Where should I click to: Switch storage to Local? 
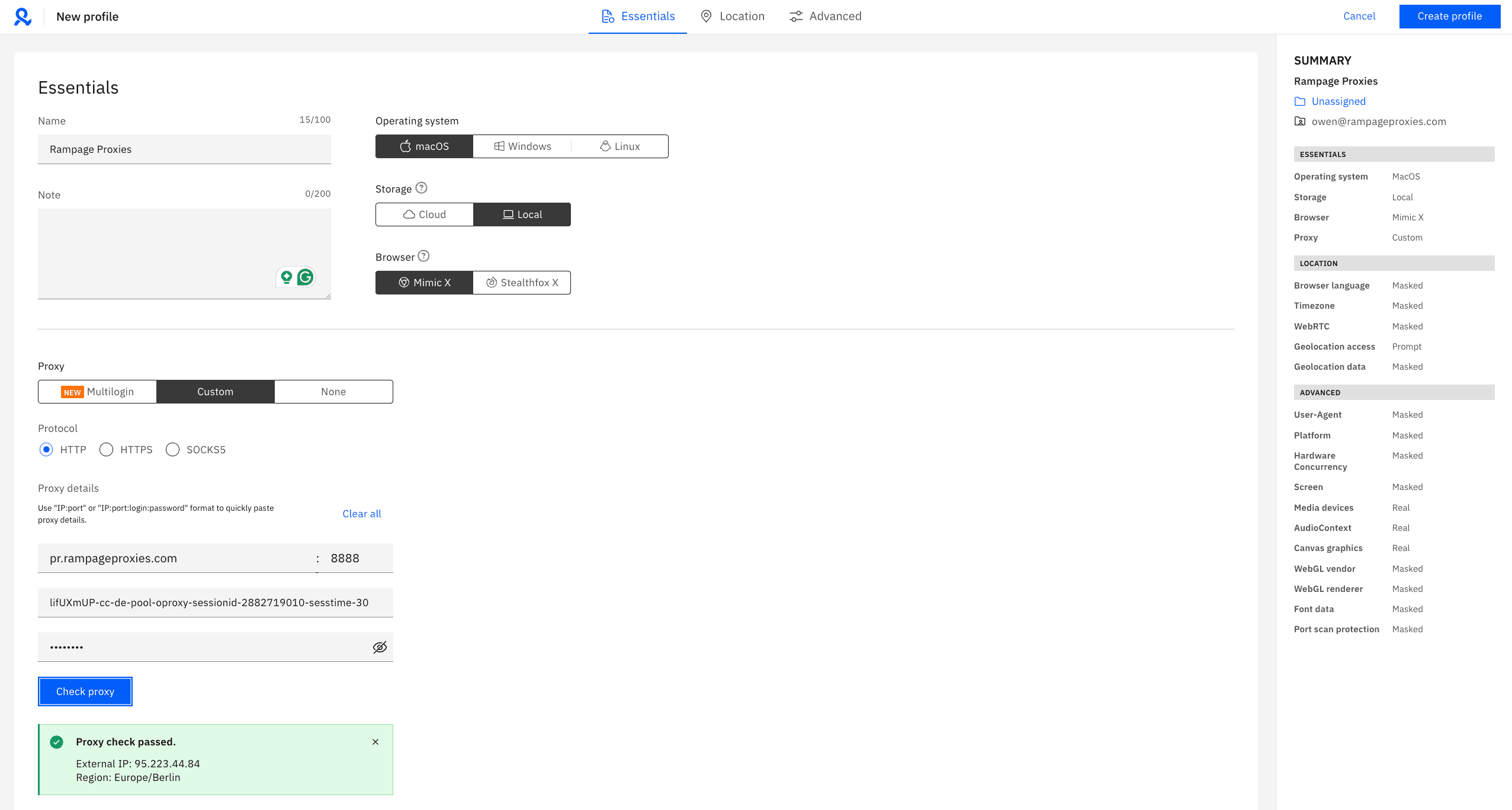pos(522,214)
